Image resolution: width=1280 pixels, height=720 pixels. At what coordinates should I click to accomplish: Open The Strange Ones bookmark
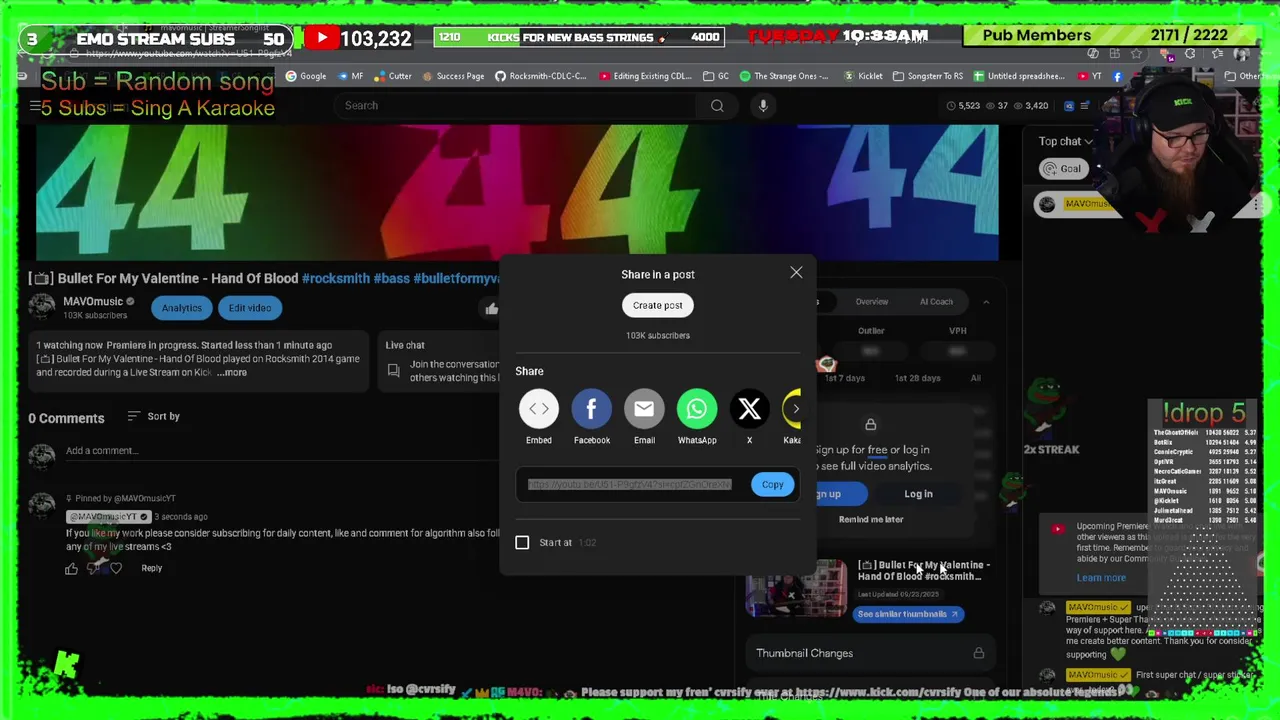tap(785, 76)
